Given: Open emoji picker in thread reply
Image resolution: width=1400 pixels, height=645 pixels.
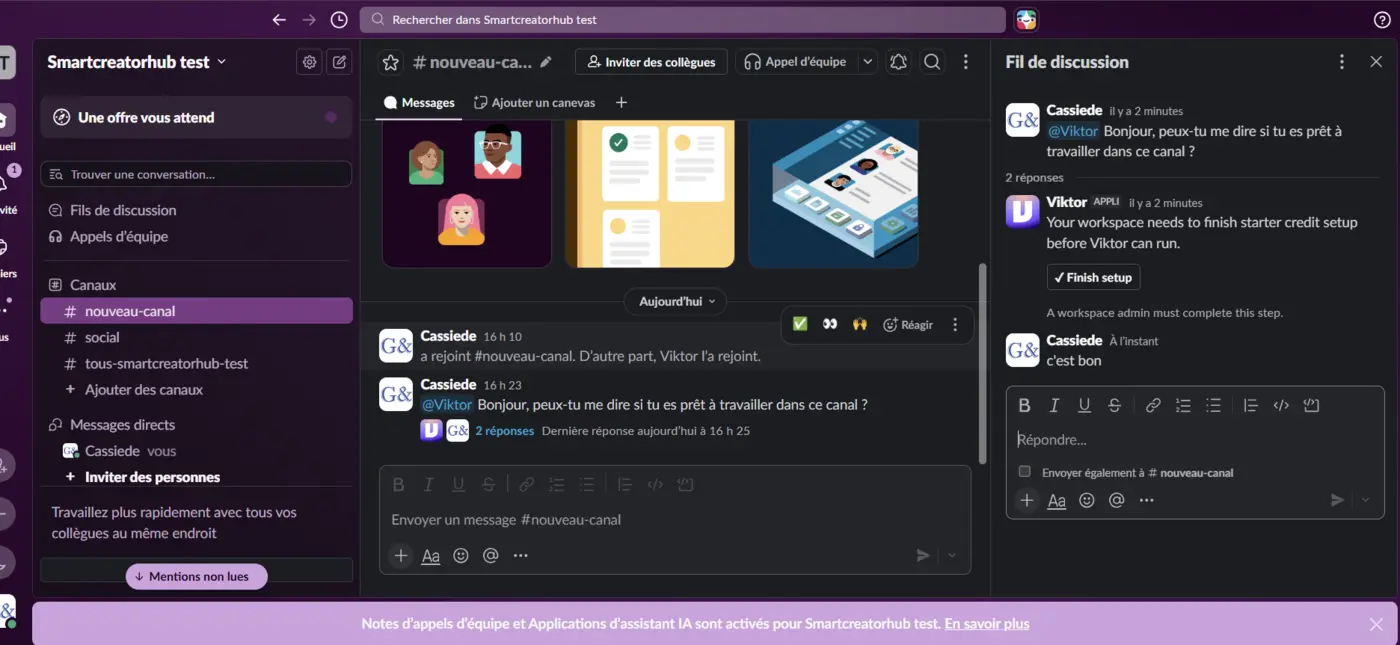Looking at the screenshot, I should 1087,500.
